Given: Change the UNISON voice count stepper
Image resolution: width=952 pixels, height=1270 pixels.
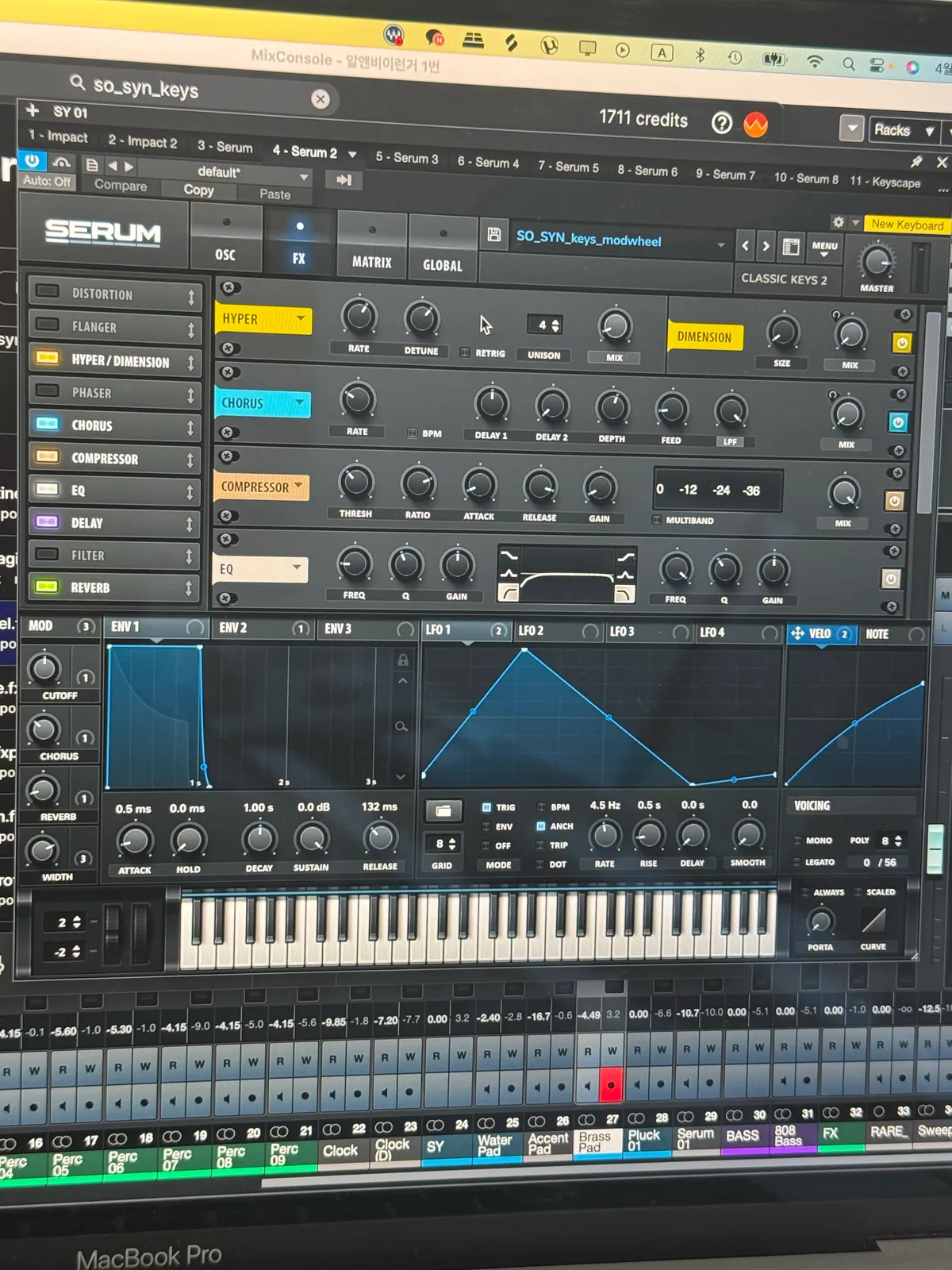Looking at the screenshot, I should point(544,325).
